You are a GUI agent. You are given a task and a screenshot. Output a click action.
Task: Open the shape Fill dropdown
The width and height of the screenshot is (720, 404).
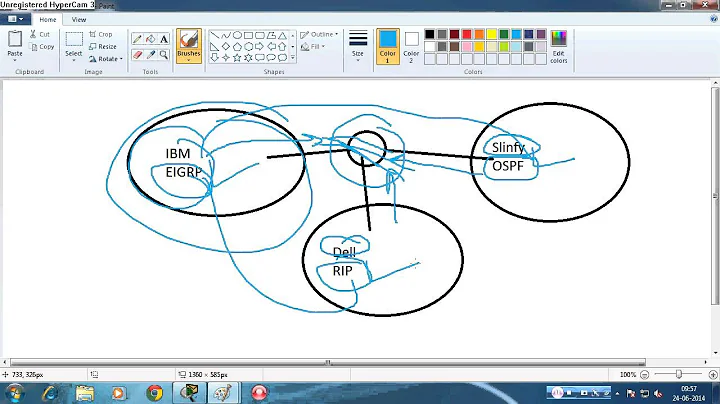(x=313, y=46)
